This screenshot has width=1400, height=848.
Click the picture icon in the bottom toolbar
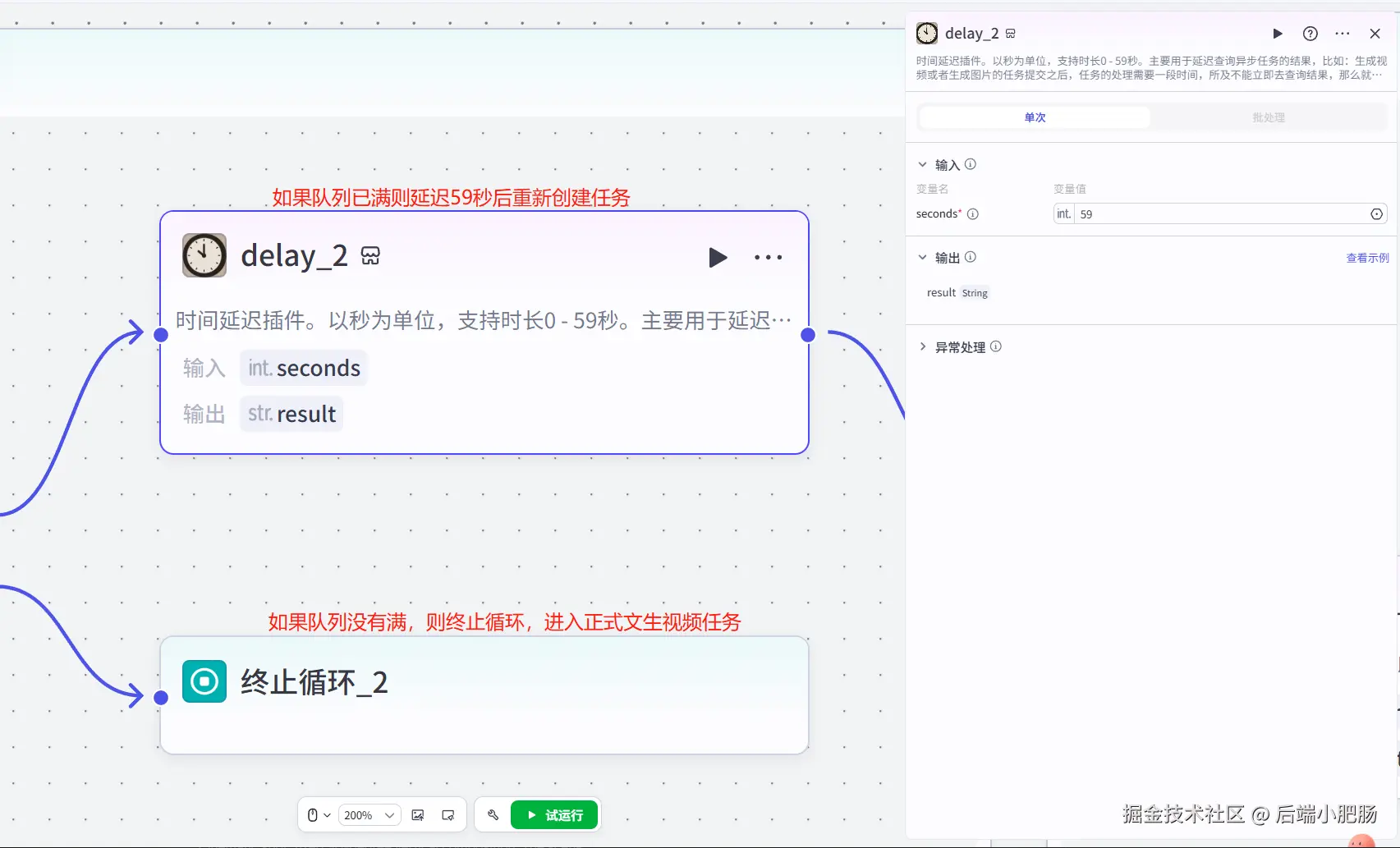[418, 815]
